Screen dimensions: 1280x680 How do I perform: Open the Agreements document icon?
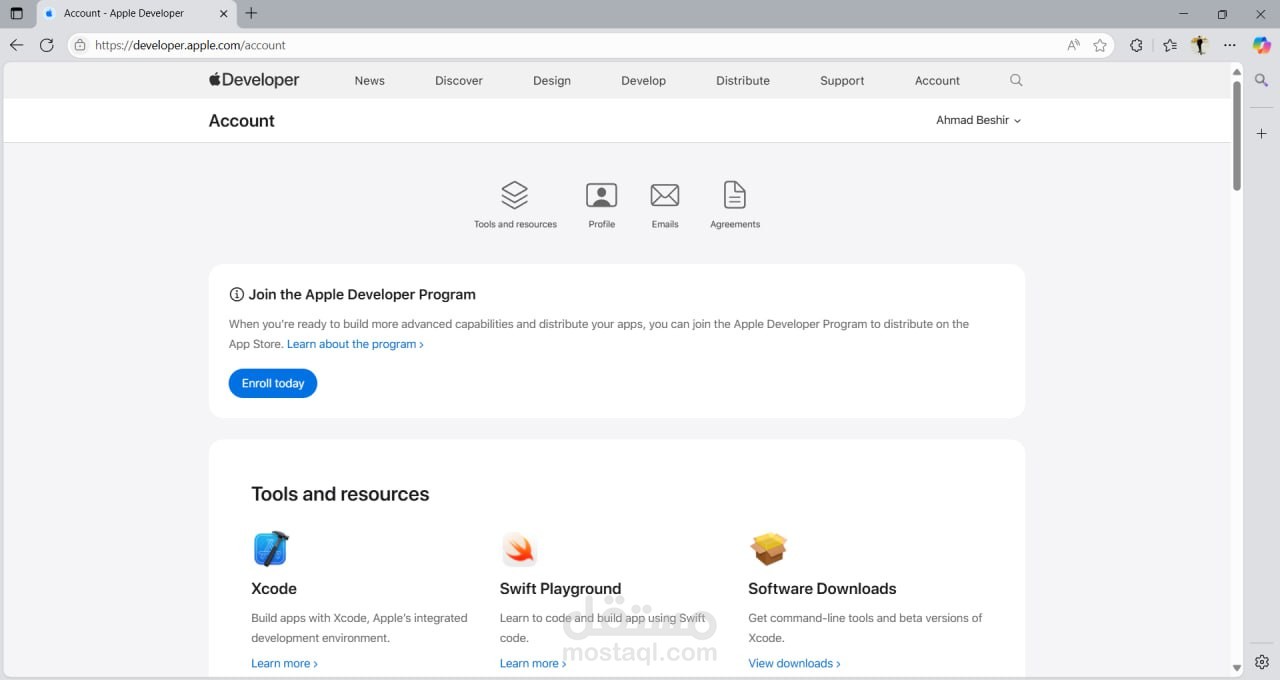click(x=735, y=195)
